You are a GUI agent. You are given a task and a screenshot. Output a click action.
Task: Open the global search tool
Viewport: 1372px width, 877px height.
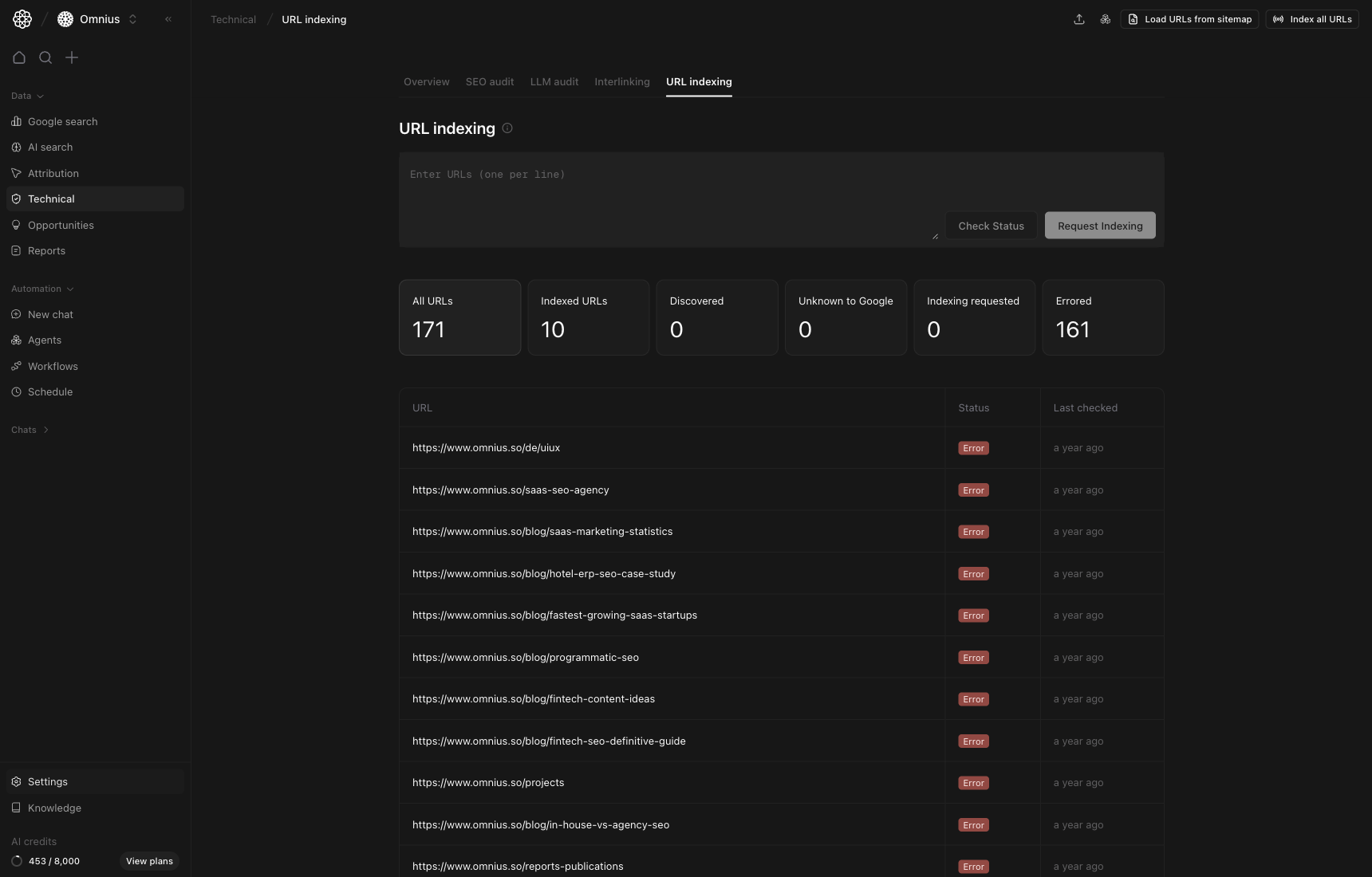coord(45,57)
